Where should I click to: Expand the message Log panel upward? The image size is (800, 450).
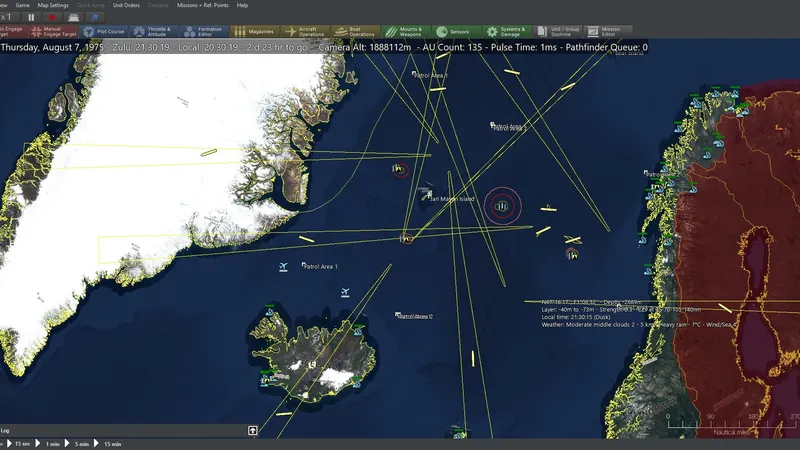[253, 430]
